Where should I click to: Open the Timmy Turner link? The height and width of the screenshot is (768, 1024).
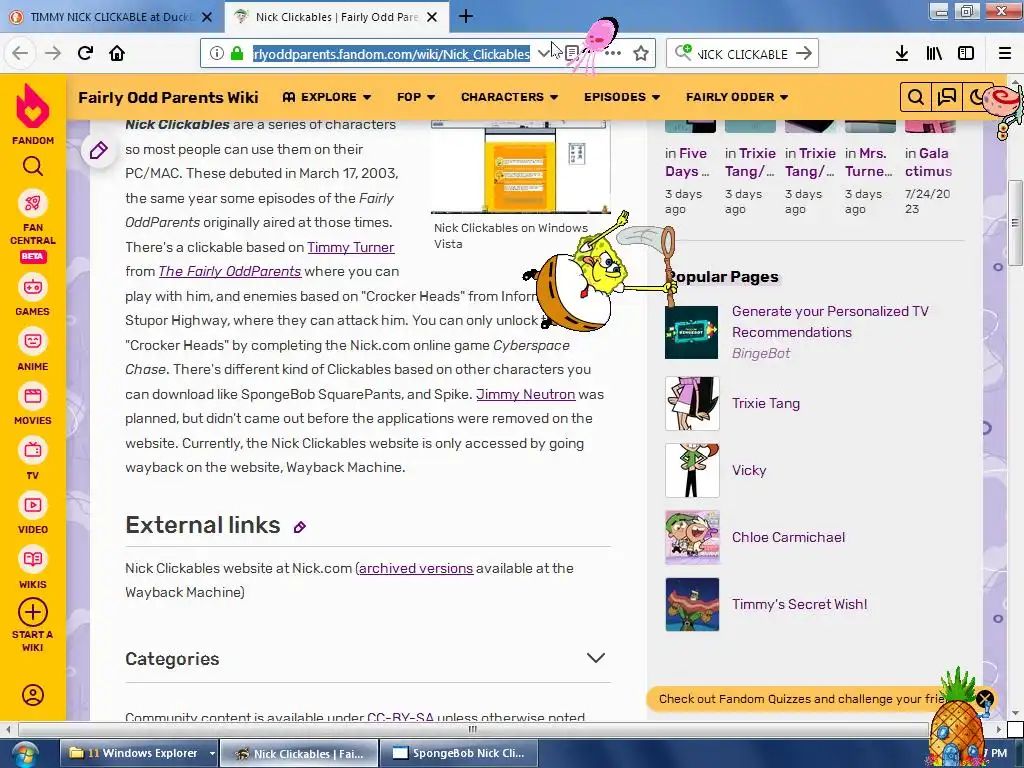point(351,248)
